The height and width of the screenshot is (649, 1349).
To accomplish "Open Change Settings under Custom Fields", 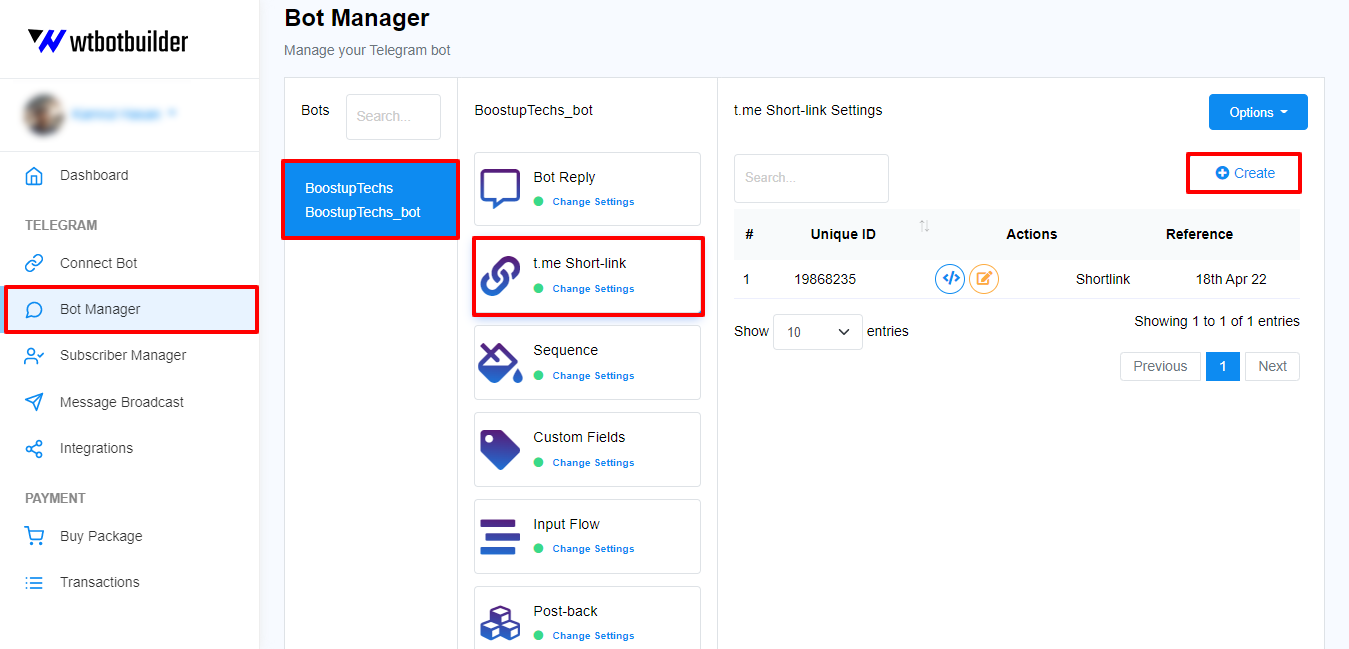I will (x=593, y=463).
